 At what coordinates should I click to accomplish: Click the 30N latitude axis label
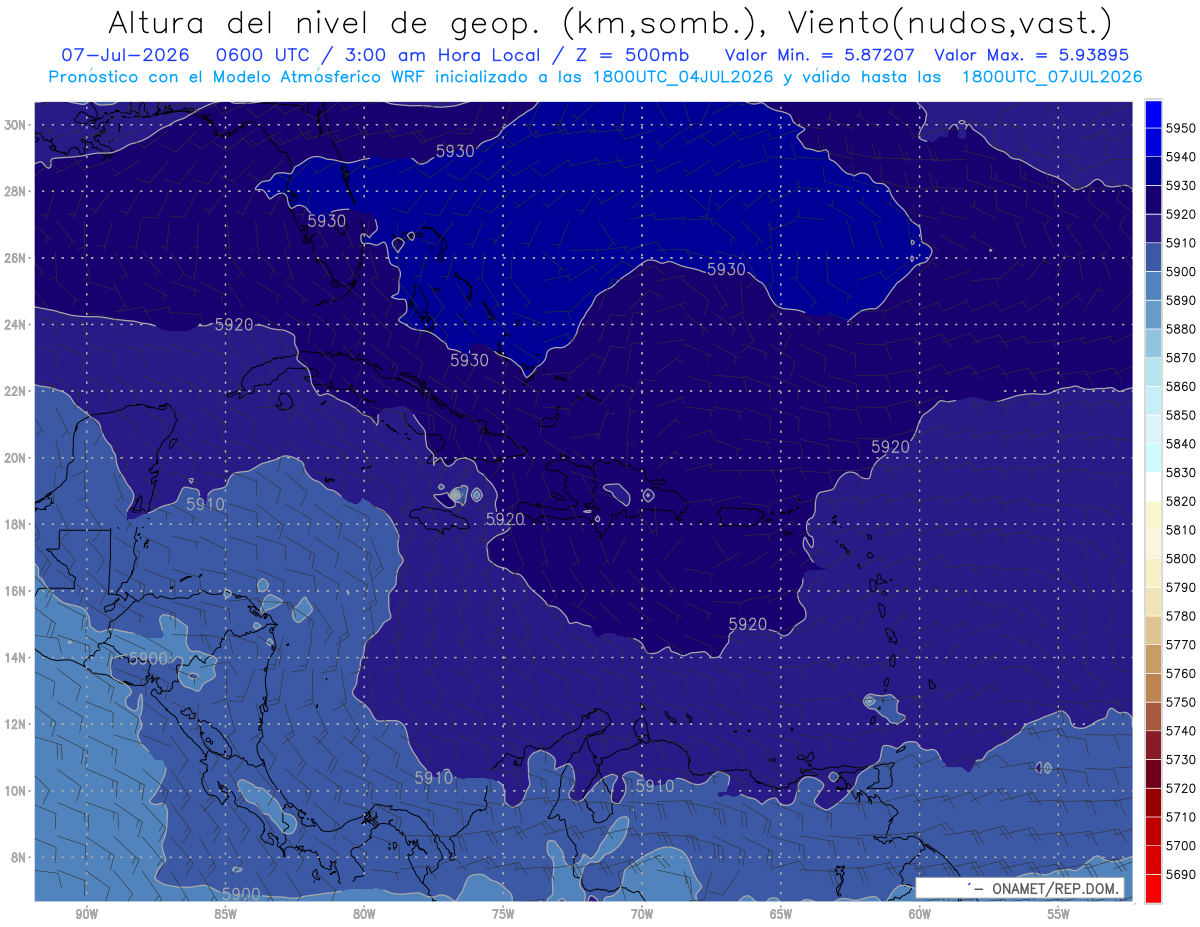(x=16, y=125)
